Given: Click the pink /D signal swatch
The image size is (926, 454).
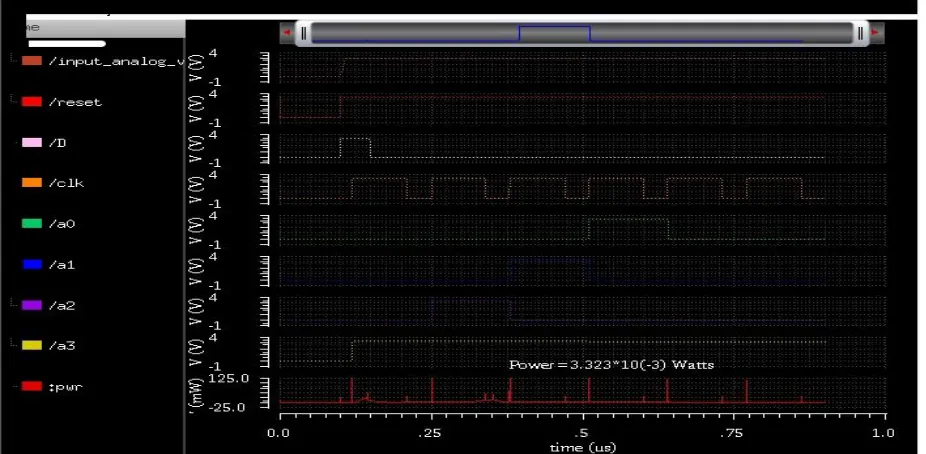Looking at the screenshot, I should [31, 143].
